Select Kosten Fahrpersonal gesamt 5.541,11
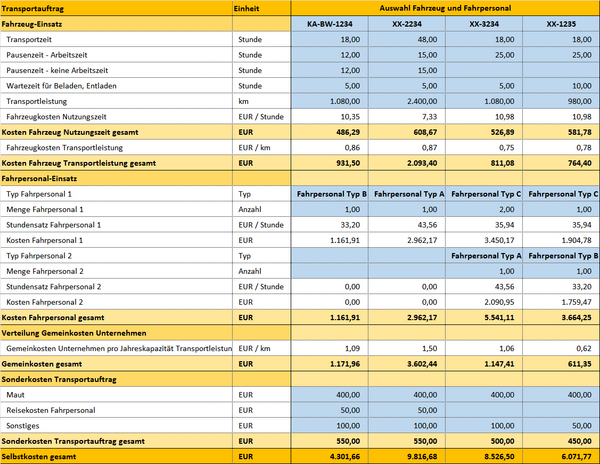This screenshot has height=464, width=600. tap(484, 317)
